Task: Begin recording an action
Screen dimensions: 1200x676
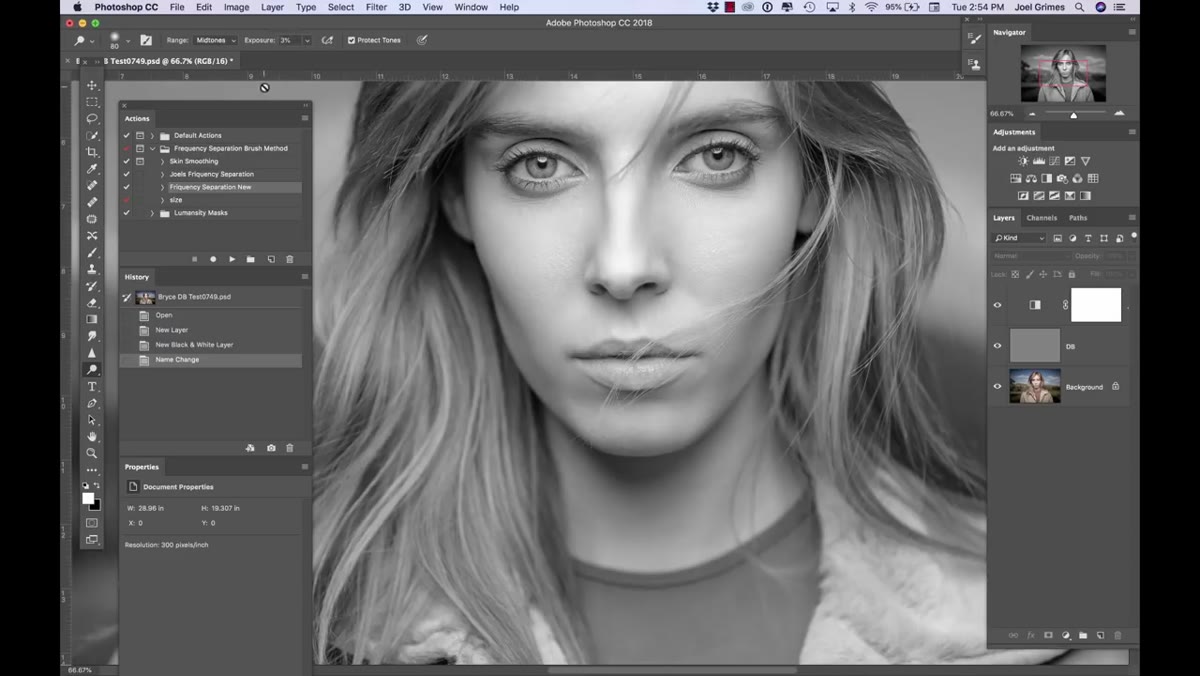Action: tap(213, 259)
